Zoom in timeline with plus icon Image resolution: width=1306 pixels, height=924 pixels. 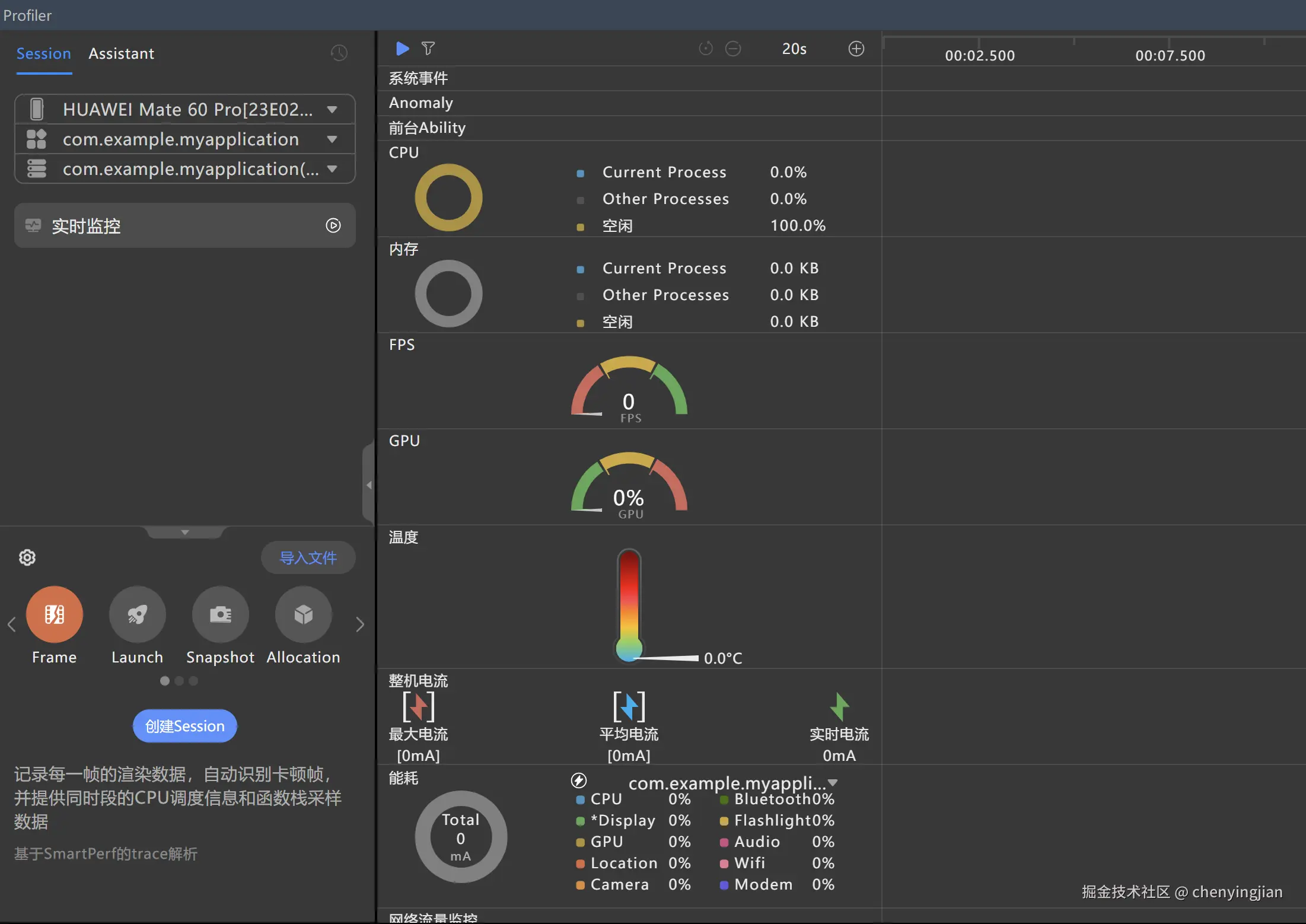856,49
